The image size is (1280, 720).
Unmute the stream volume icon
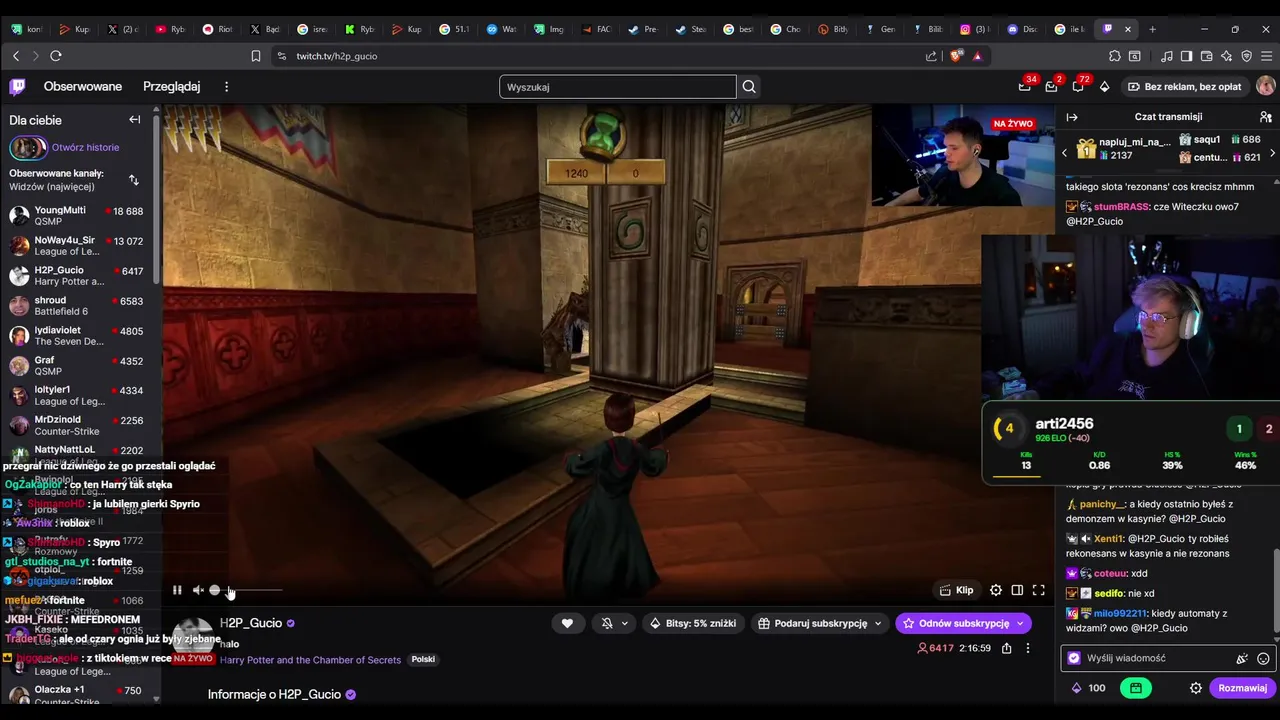point(198,590)
